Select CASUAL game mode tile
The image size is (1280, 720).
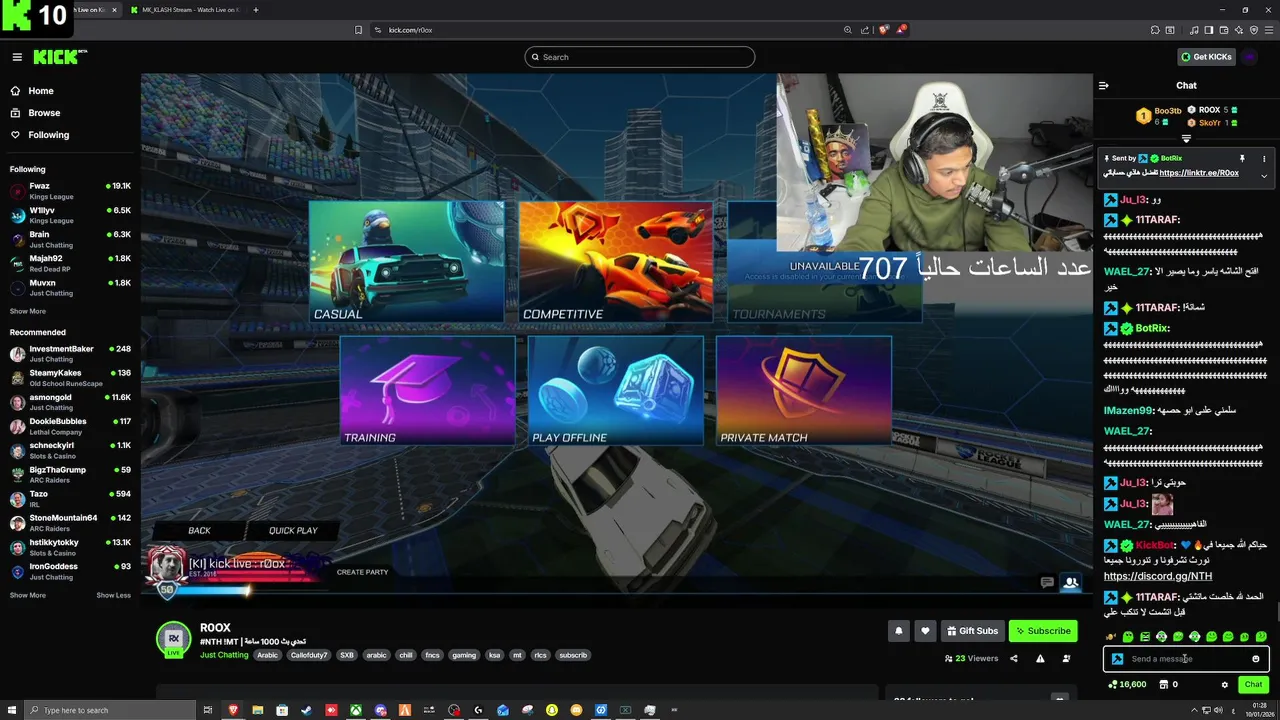coord(406,262)
